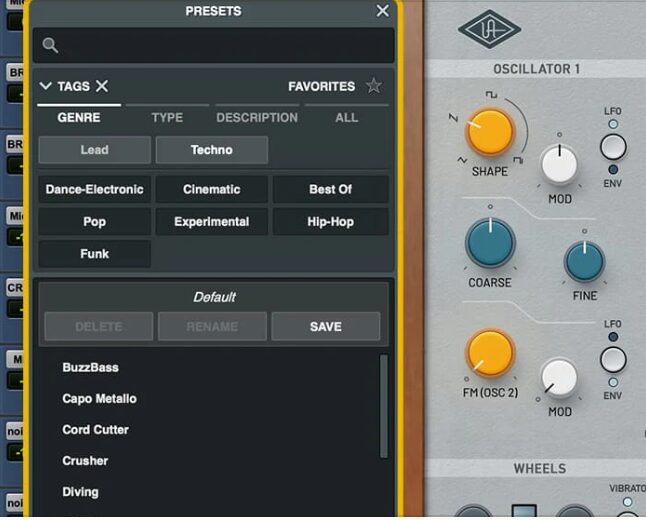Clear tags with the X icon
The width and height of the screenshot is (646, 520).
coord(102,86)
